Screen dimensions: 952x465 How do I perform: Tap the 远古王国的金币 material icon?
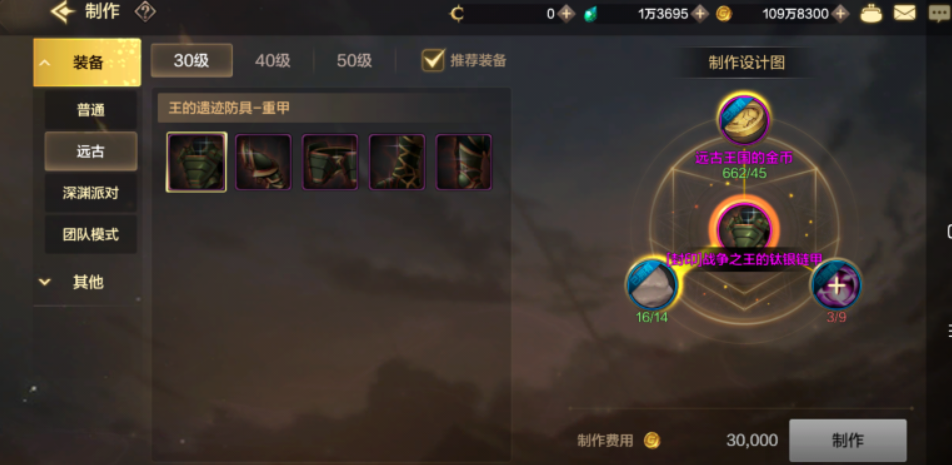click(x=744, y=119)
